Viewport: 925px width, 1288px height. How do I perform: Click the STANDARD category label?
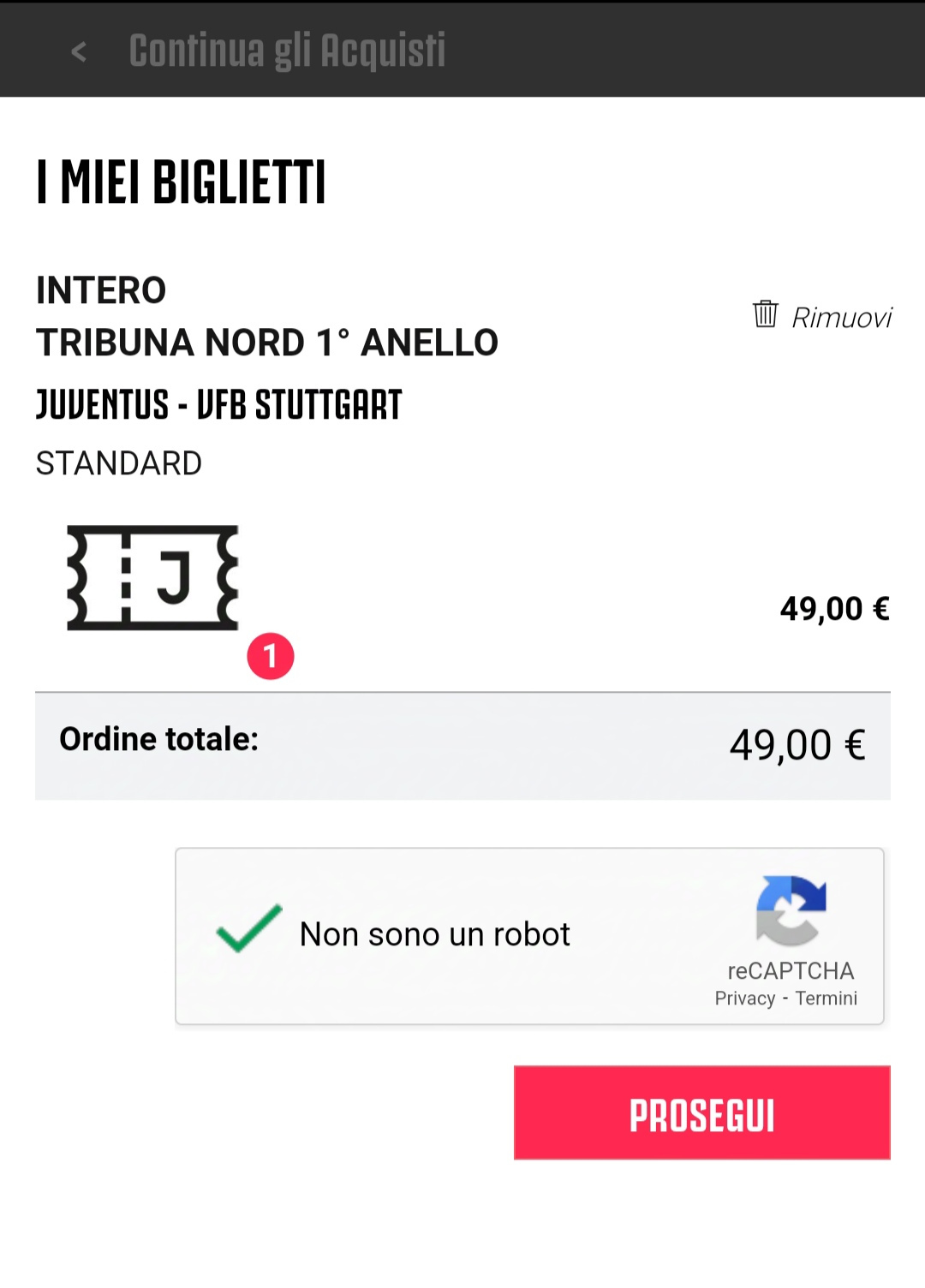pyautogui.click(x=119, y=463)
